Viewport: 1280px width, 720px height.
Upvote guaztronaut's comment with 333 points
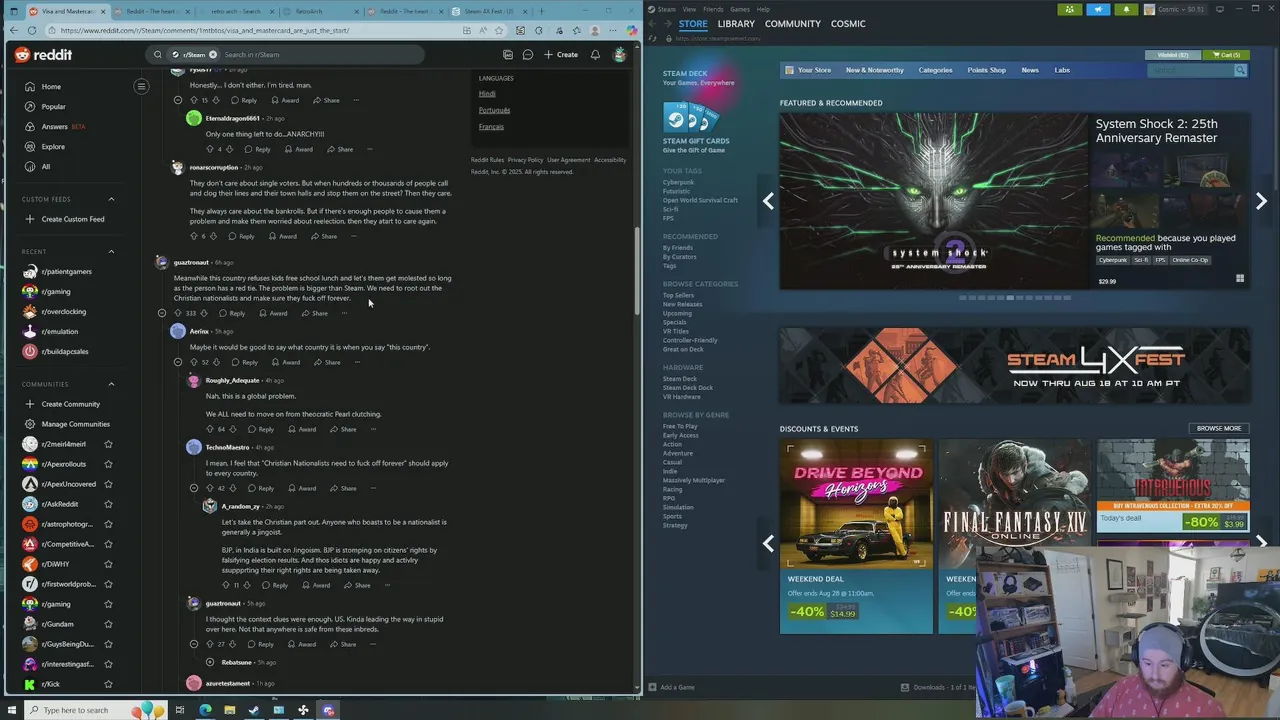178,313
